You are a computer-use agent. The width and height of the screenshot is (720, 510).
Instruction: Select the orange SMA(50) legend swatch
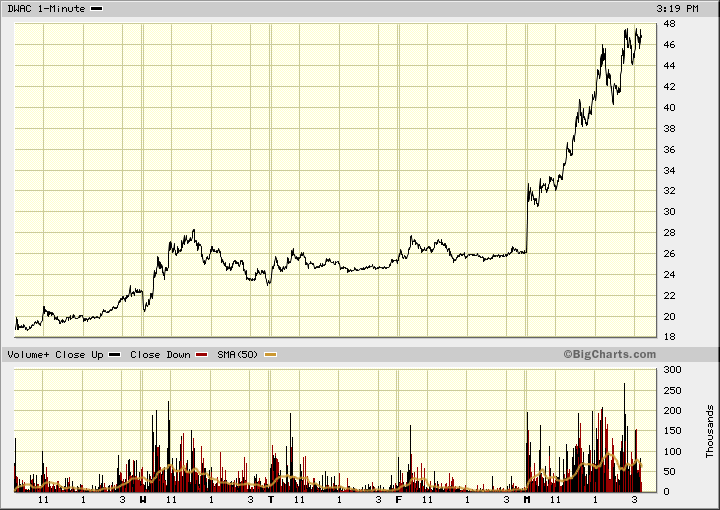270,355
